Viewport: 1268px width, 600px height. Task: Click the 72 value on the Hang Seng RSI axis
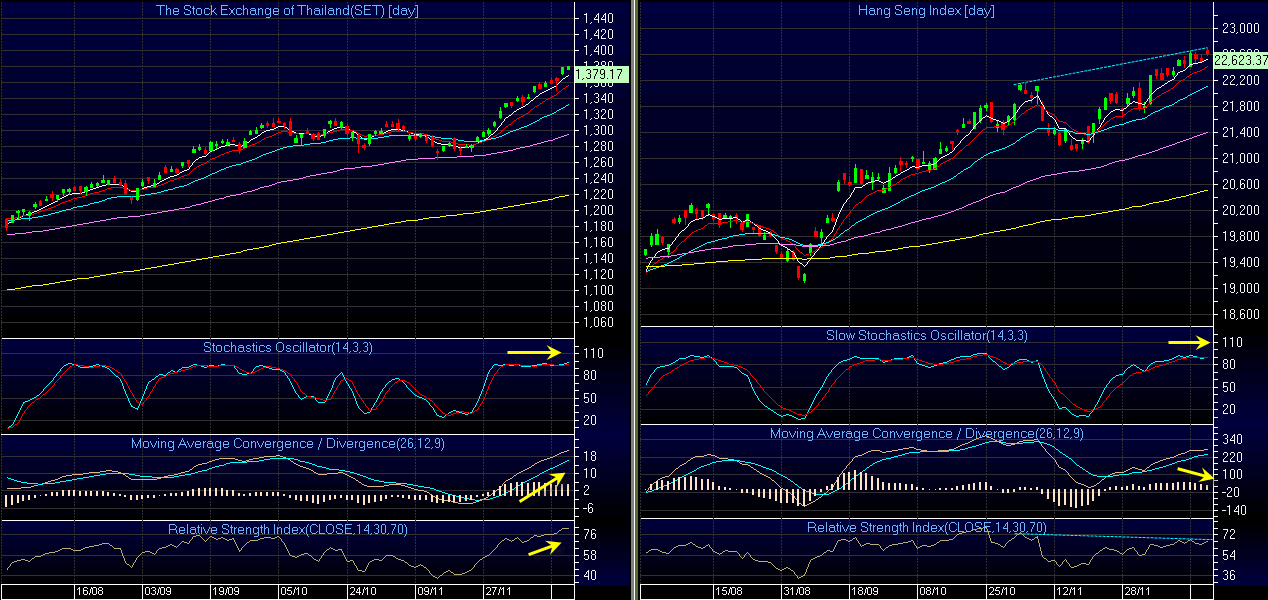click(1228, 533)
